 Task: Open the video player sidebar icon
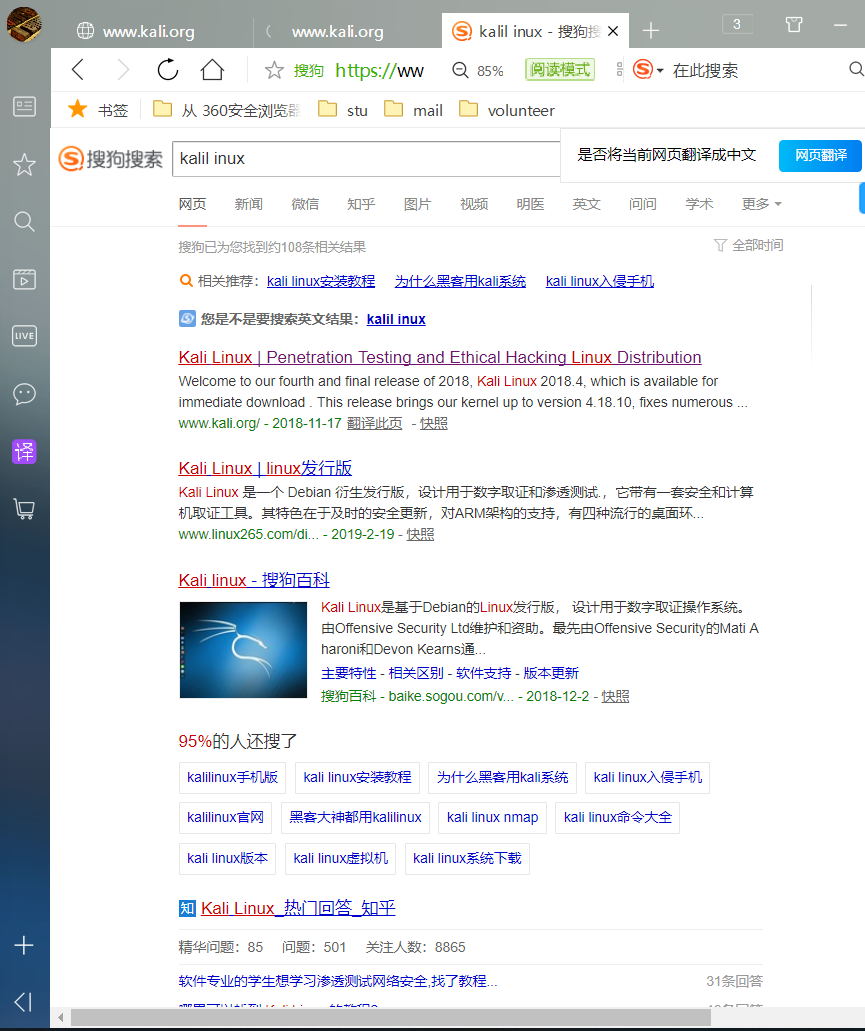24,279
